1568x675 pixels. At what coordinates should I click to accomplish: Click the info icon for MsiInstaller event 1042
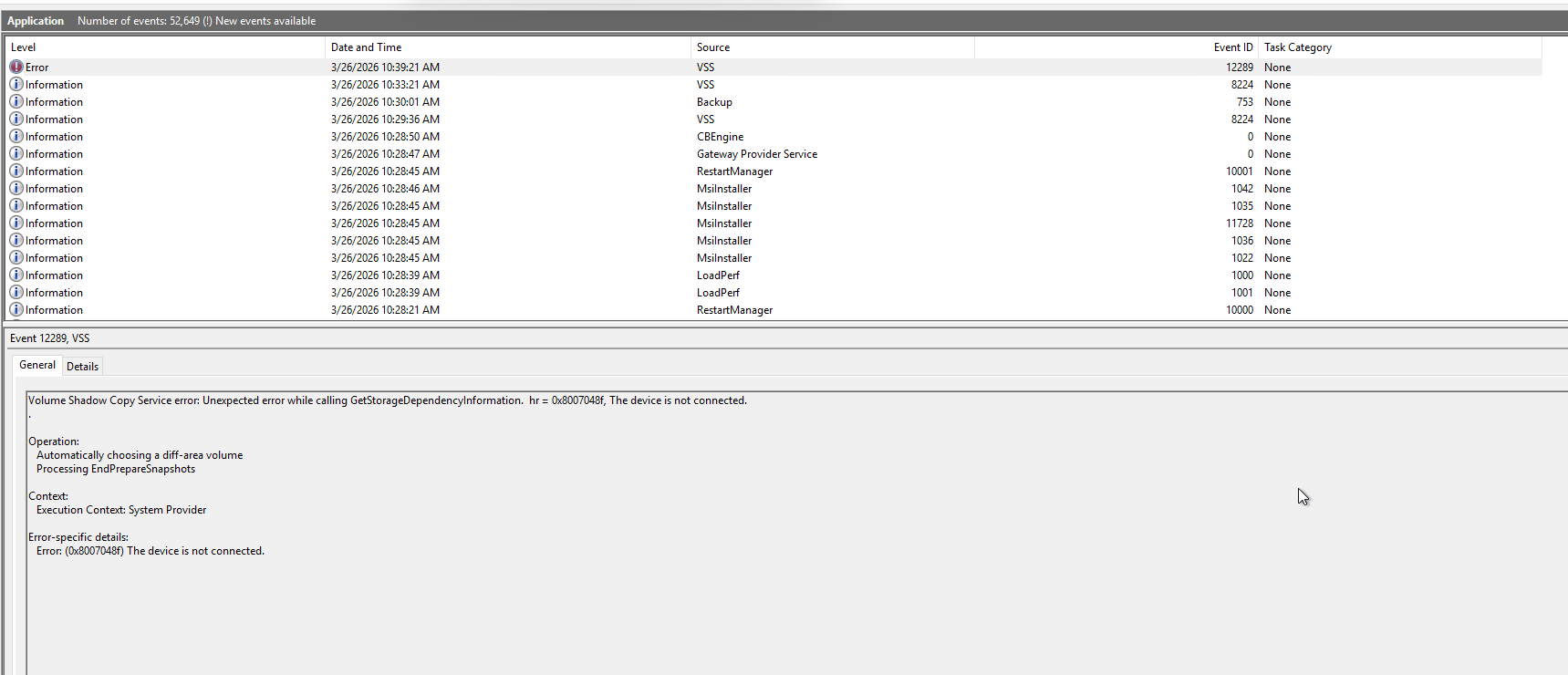click(16, 188)
